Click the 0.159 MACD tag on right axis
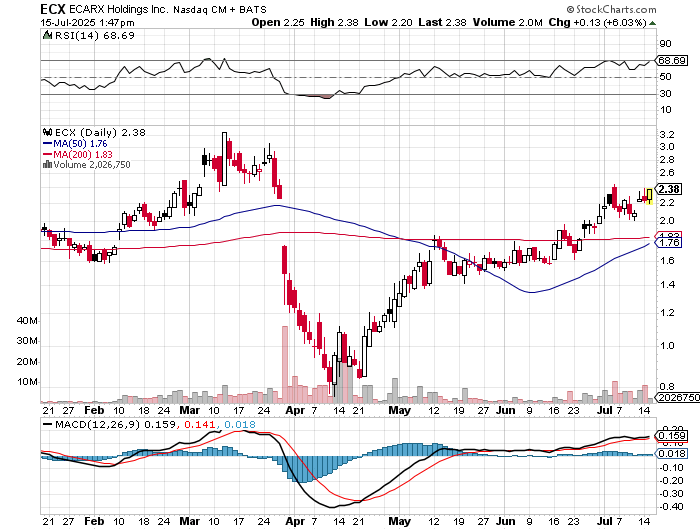 pos(671,436)
